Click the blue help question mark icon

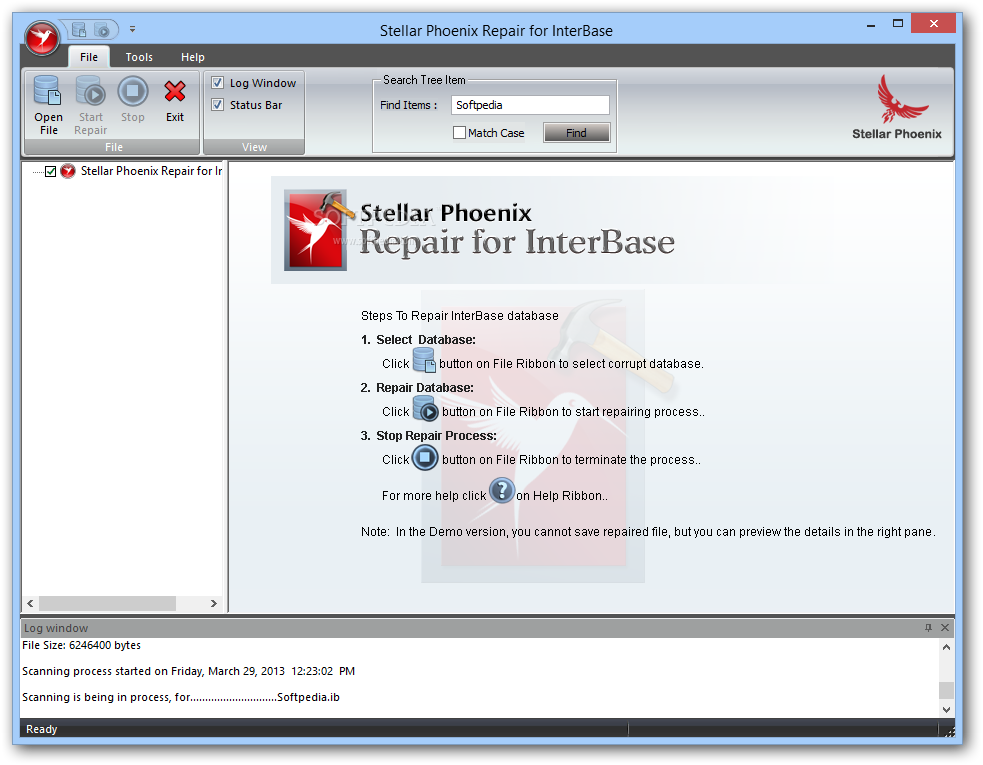pos(502,490)
